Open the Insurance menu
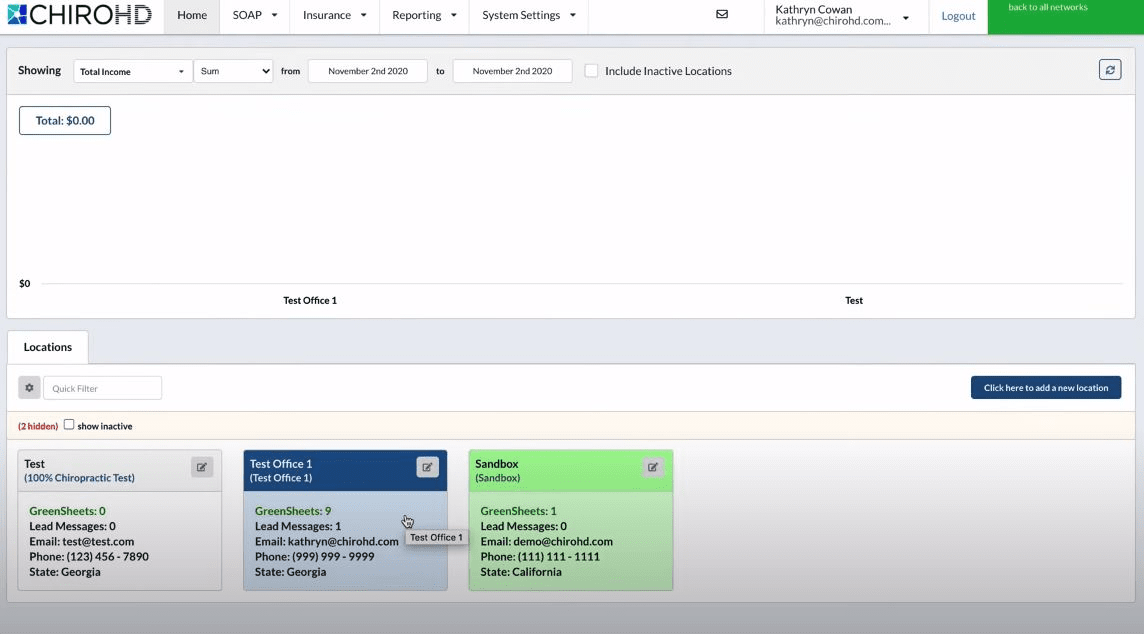1144x634 pixels. tap(334, 16)
